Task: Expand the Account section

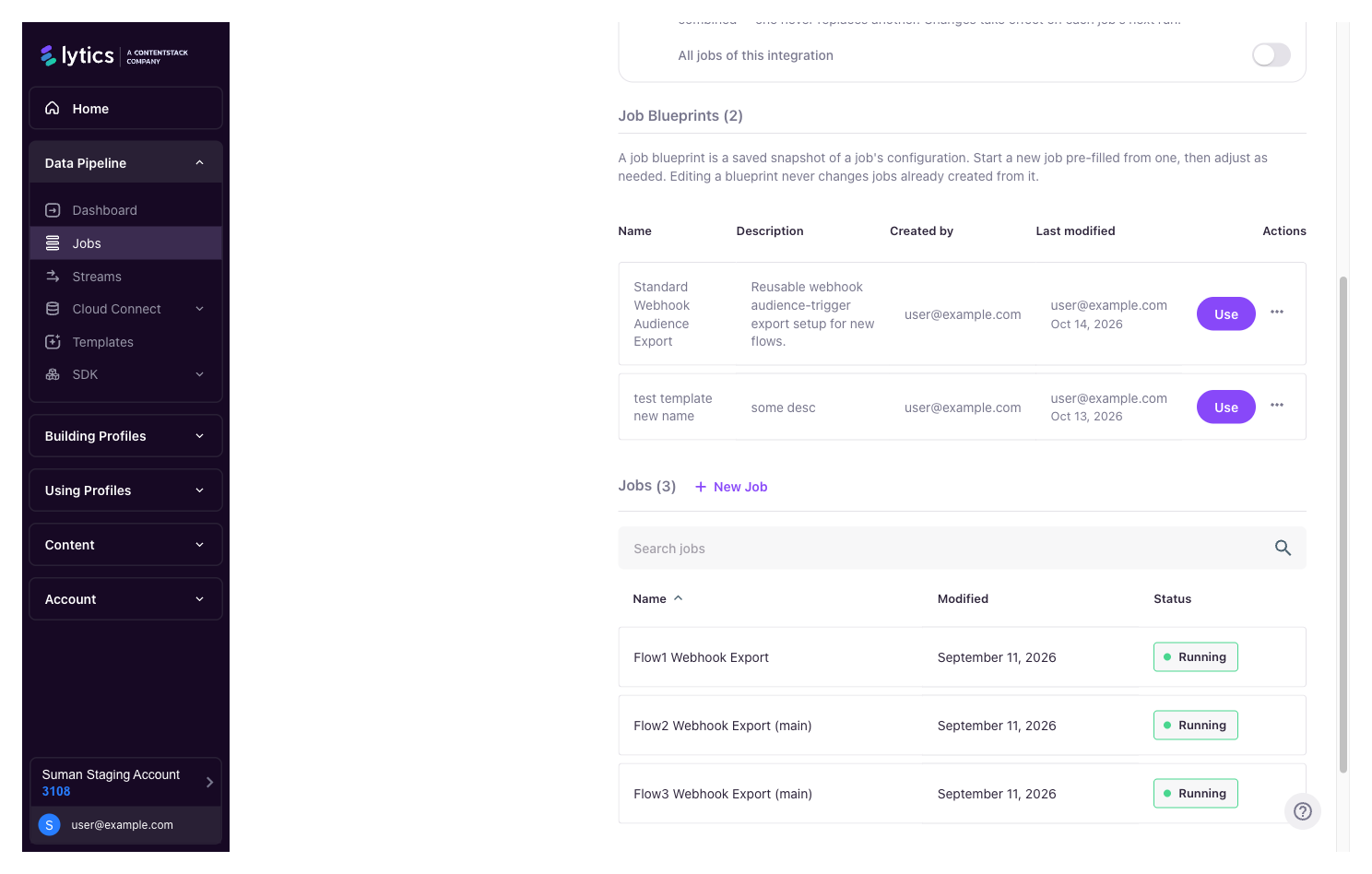Action: [x=125, y=599]
